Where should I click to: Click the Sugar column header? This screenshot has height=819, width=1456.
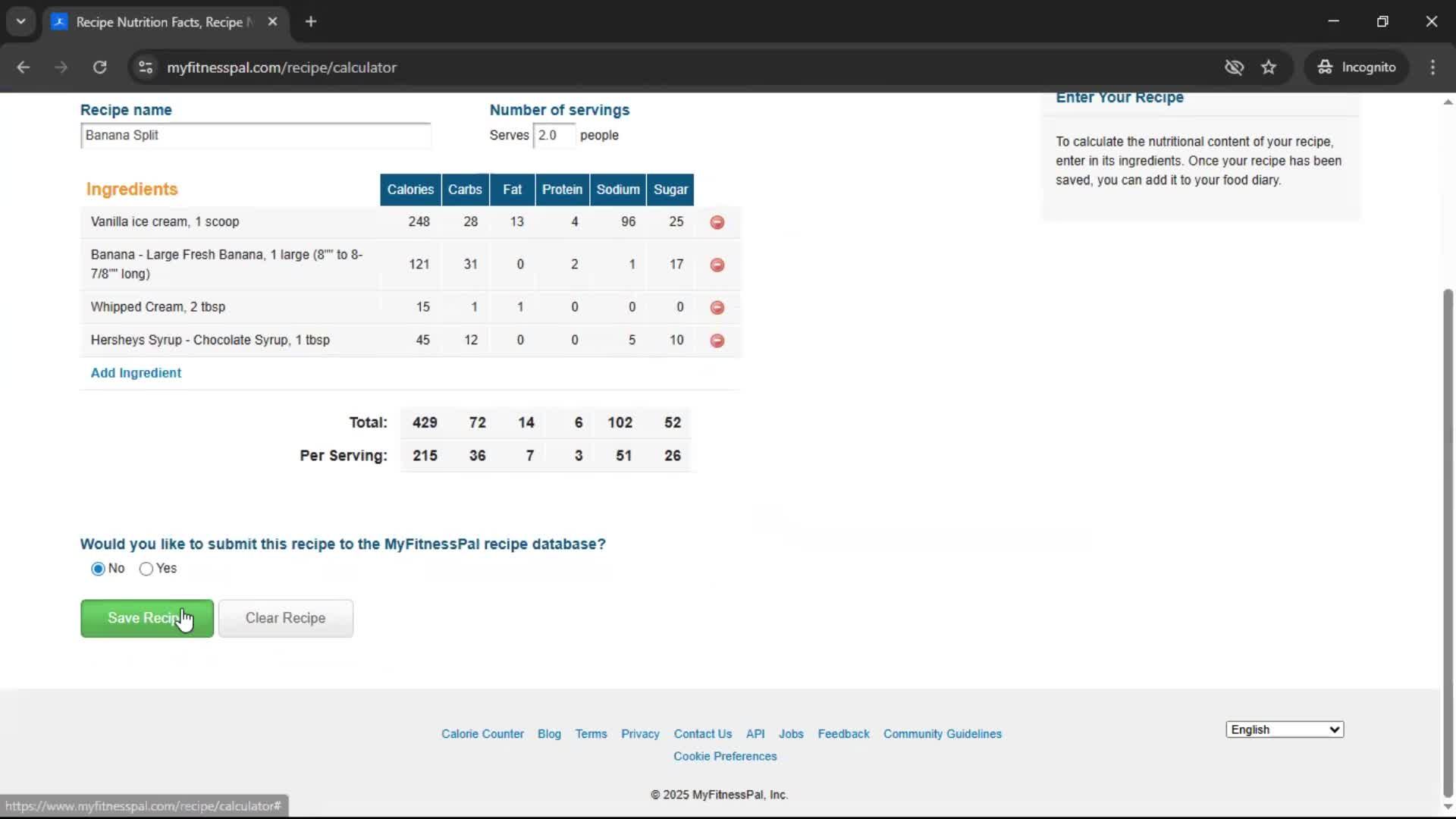pyautogui.click(x=670, y=190)
